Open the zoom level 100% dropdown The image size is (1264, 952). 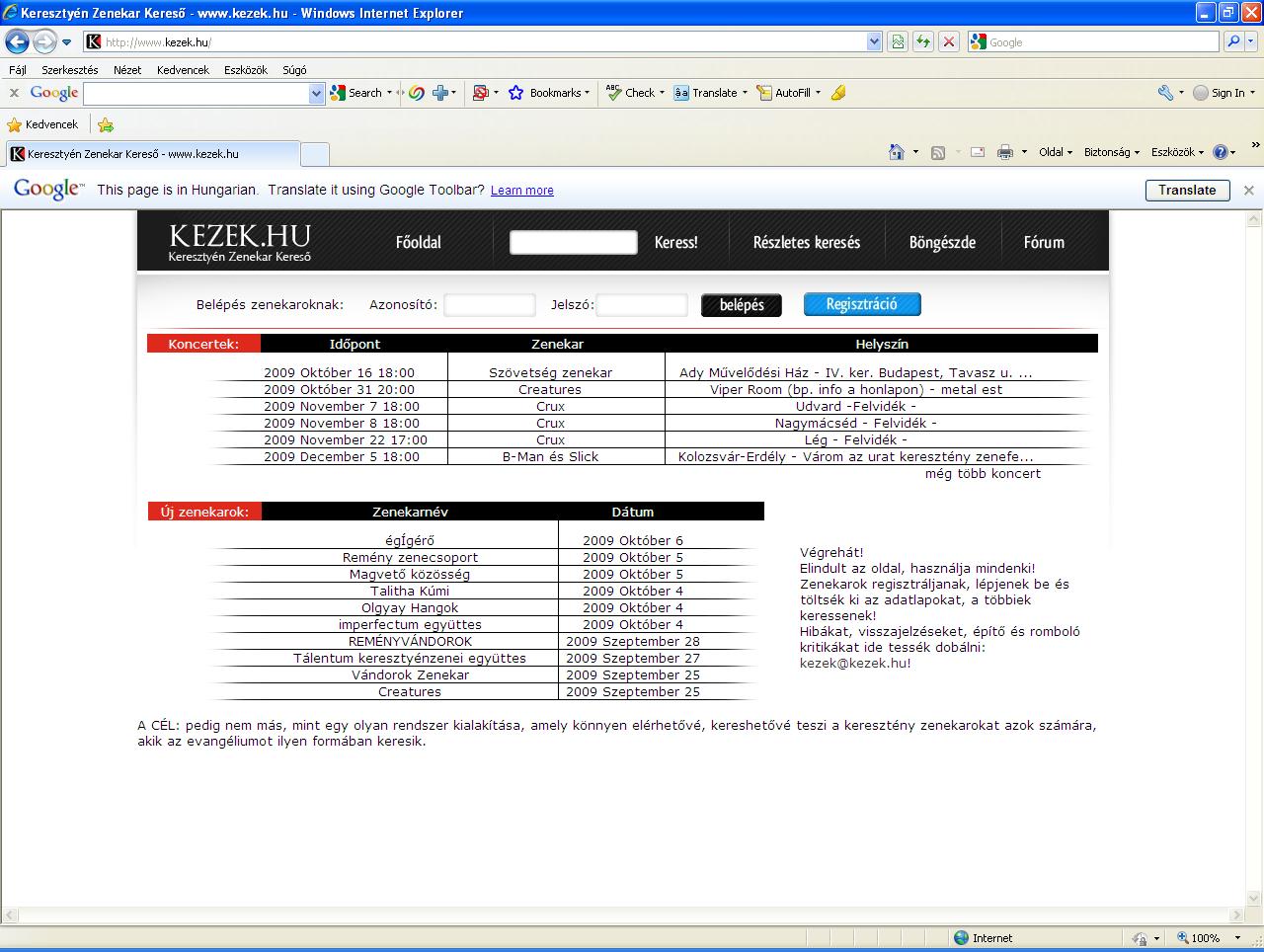(x=1238, y=938)
